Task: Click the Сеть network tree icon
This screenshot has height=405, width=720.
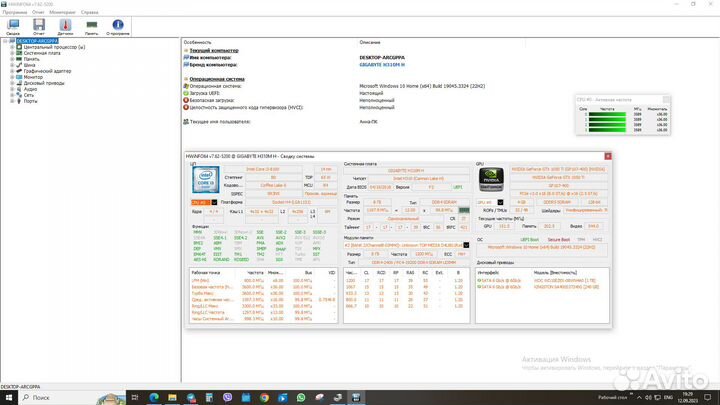Action: [19, 95]
